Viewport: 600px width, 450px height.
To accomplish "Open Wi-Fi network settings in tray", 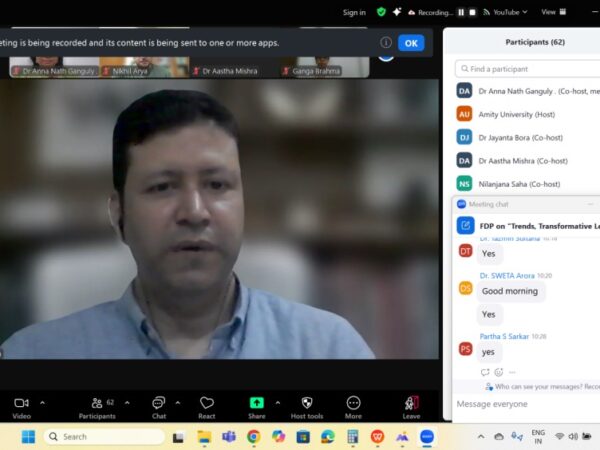I will 559,437.
